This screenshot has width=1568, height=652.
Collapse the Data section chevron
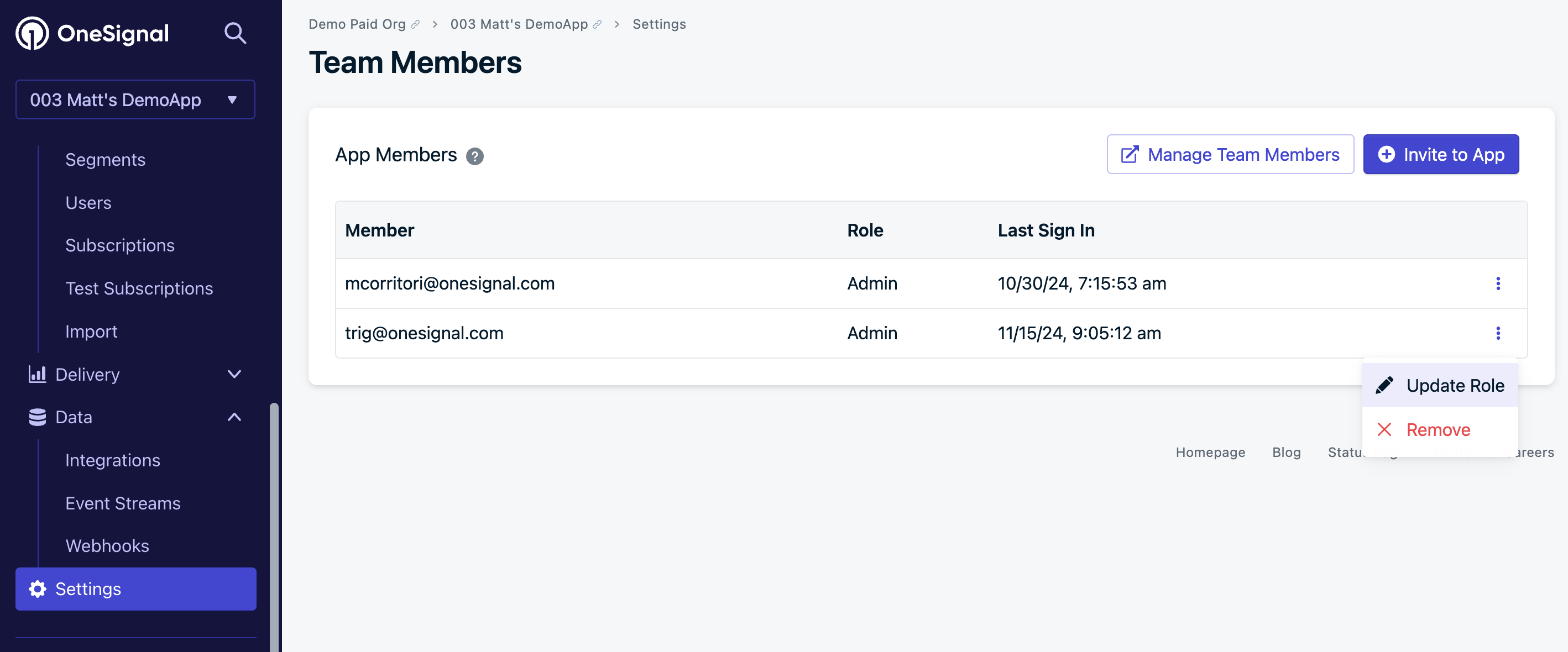click(x=234, y=417)
